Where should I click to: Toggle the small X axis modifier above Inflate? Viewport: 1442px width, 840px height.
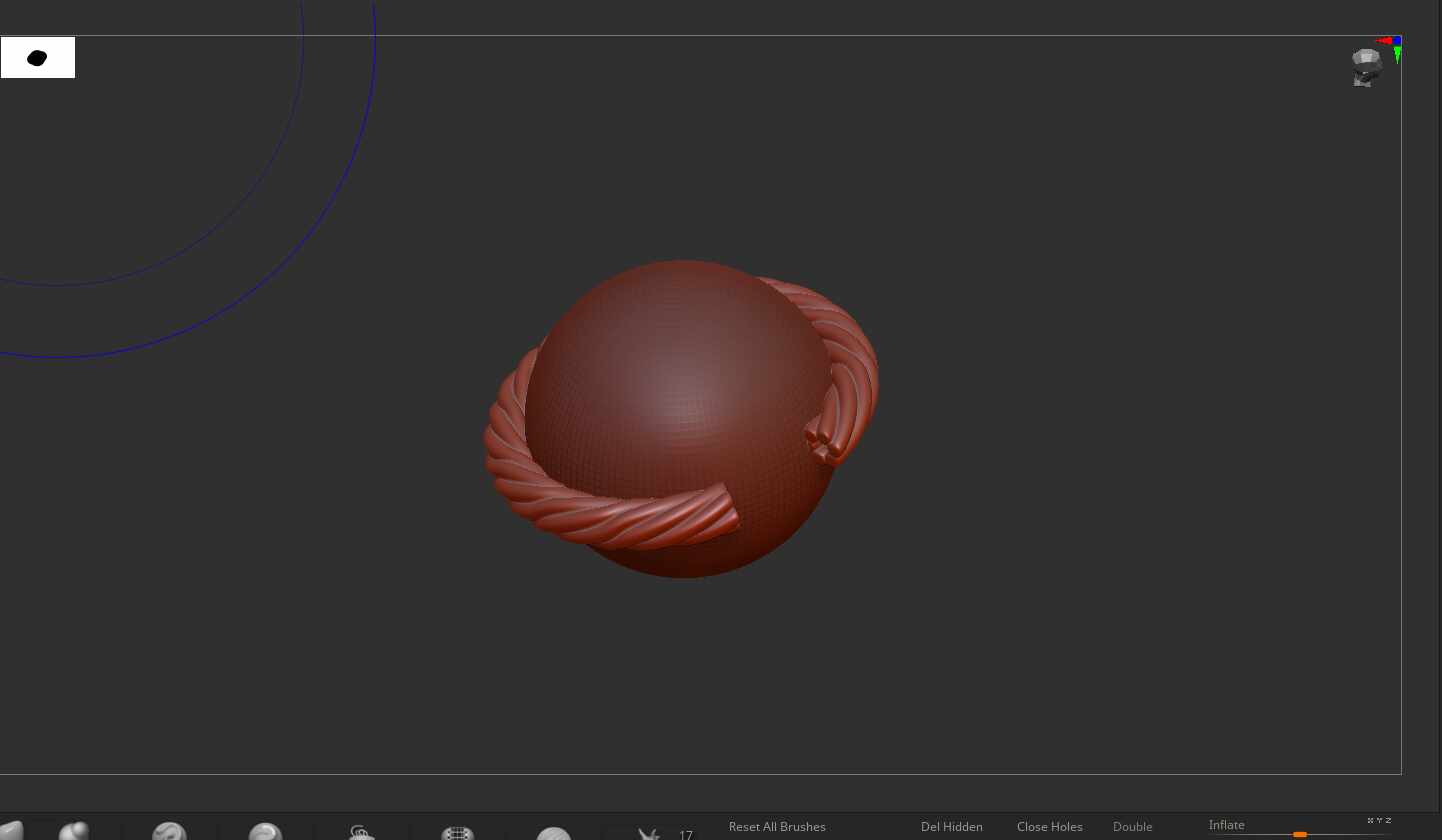[x=1370, y=821]
